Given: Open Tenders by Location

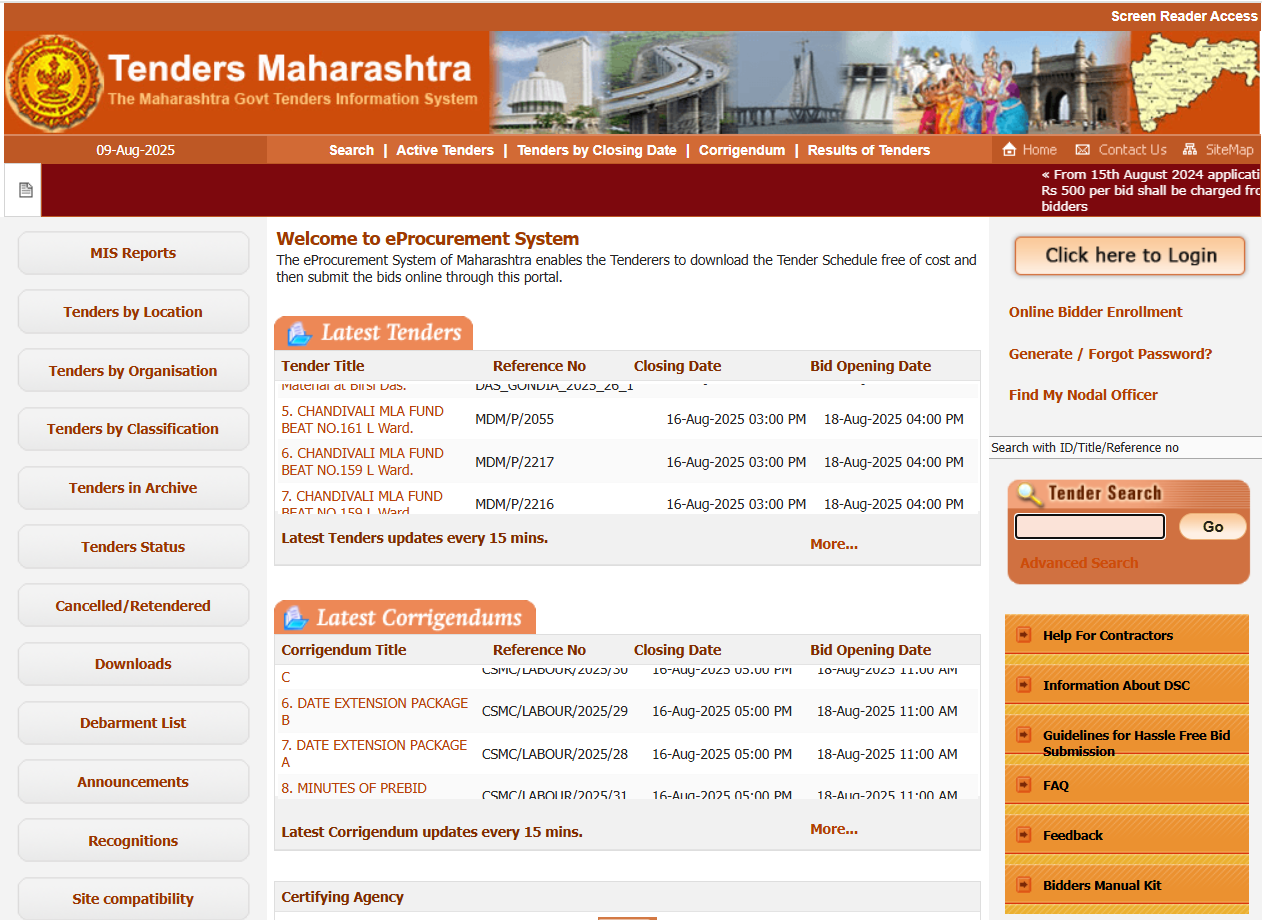Looking at the screenshot, I should (x=133, y=312).
